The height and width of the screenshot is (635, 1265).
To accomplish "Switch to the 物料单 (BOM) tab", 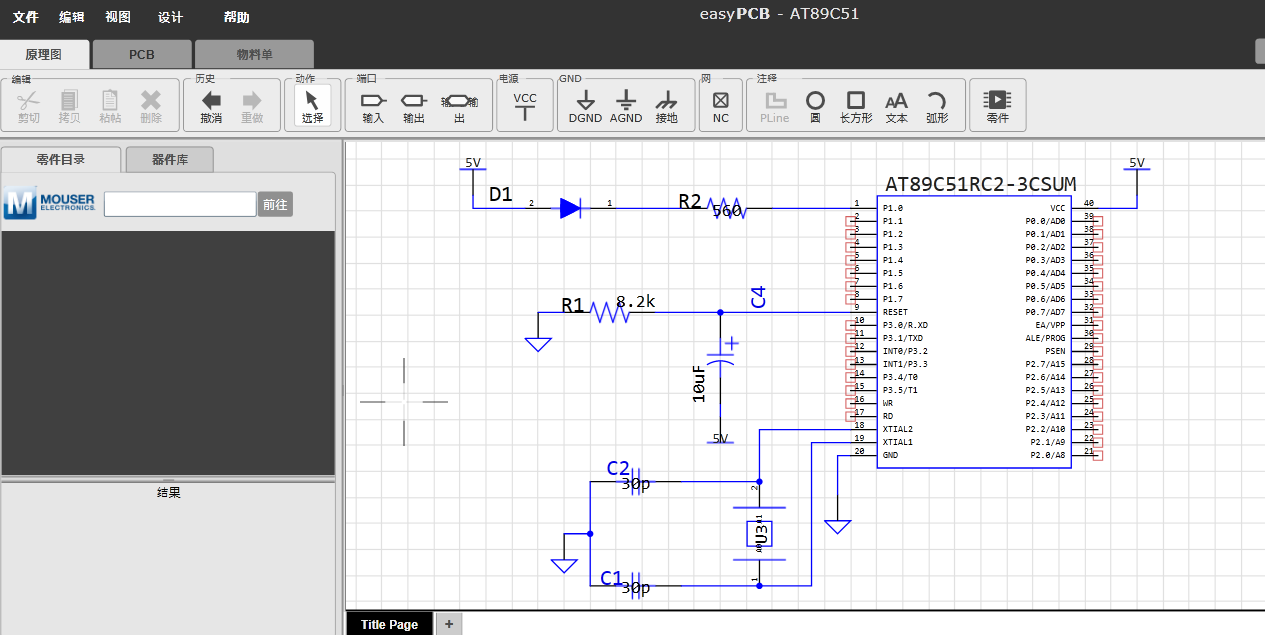I will [254, 54].
